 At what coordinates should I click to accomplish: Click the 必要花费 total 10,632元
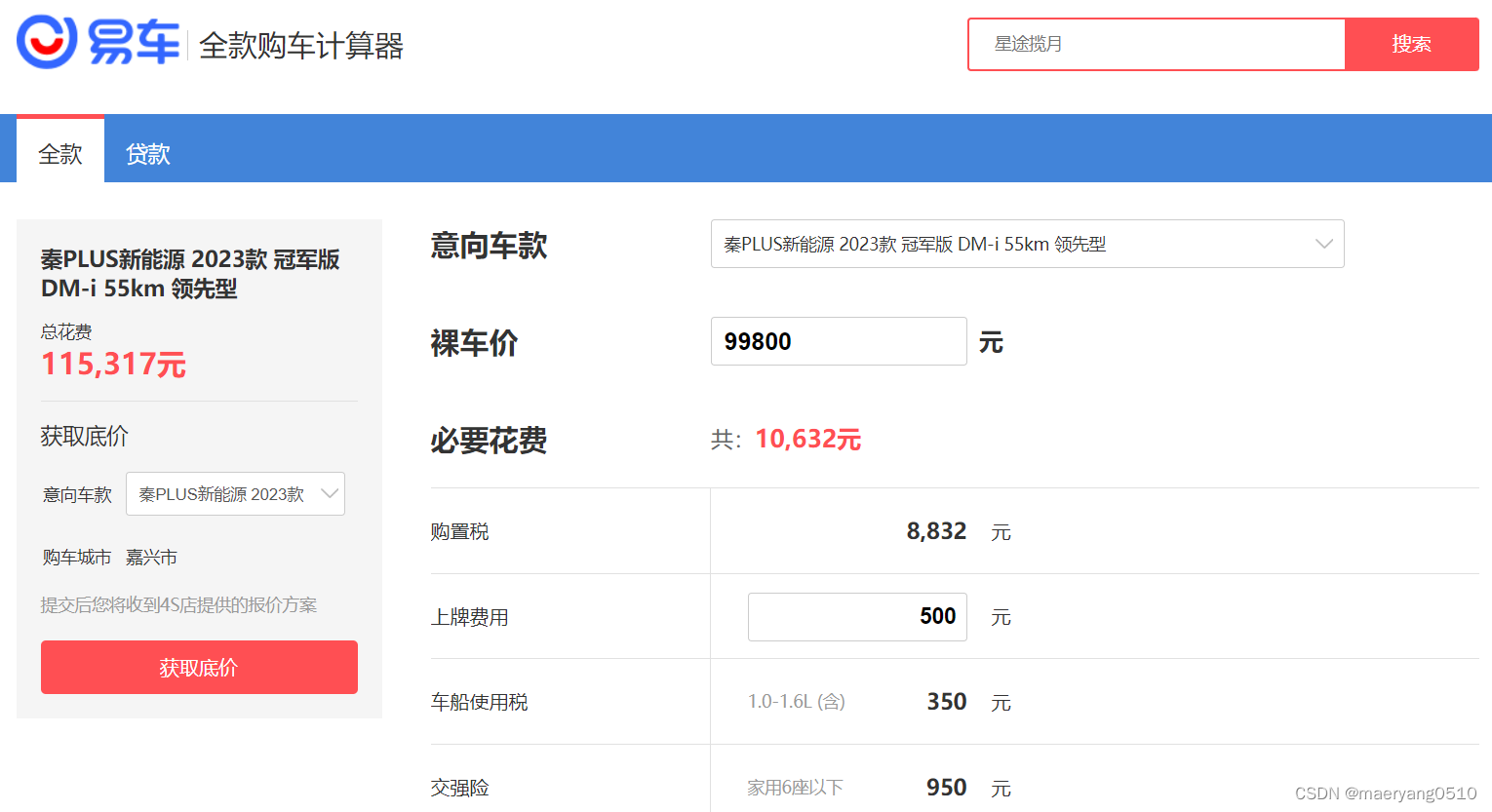tap(808, 440)
